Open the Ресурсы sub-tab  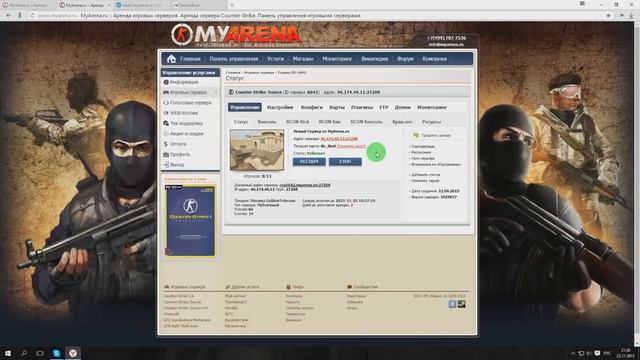coord(431,122)
